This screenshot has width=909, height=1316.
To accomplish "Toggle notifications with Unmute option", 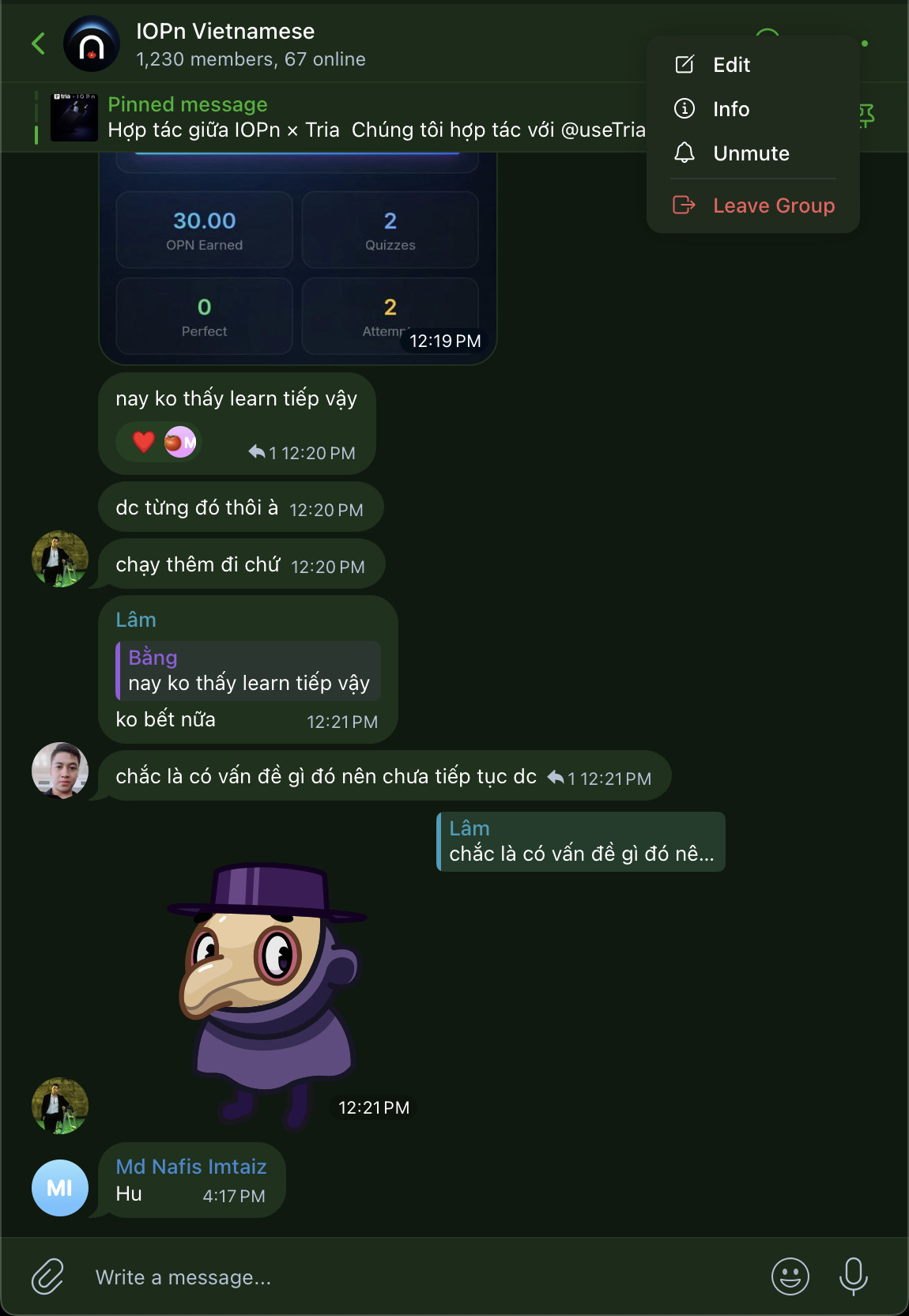I will [x=752, y=153].
